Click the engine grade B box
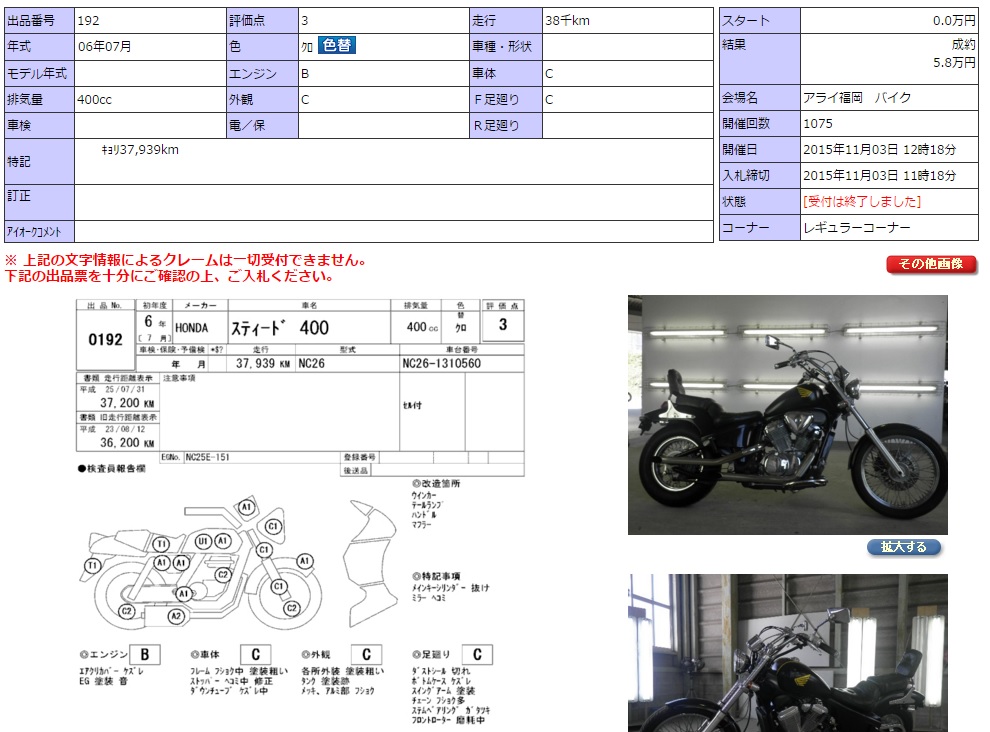The width and height of the screenshot is (990, 732). pos(144,656)
